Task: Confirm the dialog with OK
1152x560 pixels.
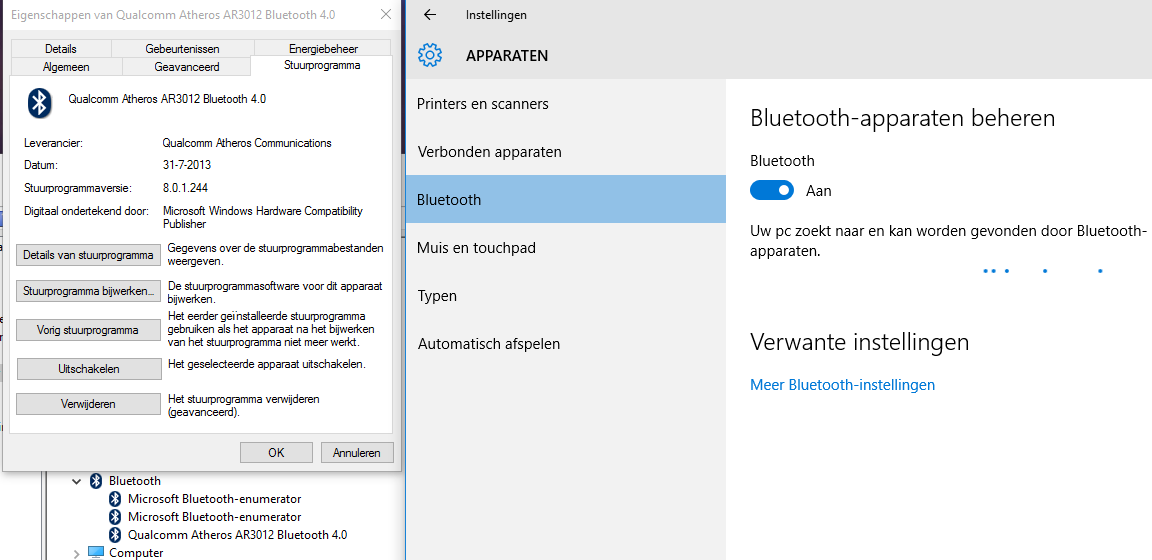Action: [276, 453]
